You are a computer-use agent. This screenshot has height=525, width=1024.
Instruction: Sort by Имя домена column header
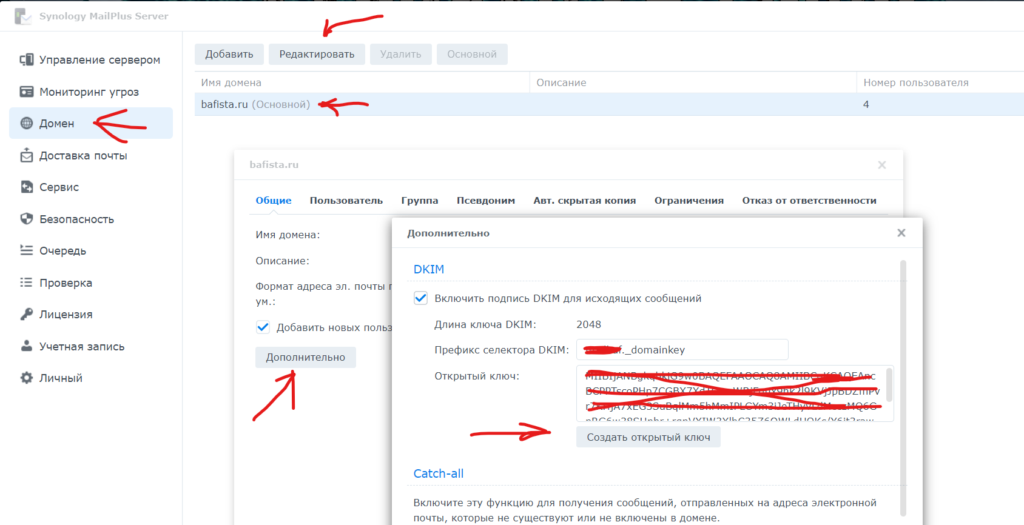[x=362, y=83]
